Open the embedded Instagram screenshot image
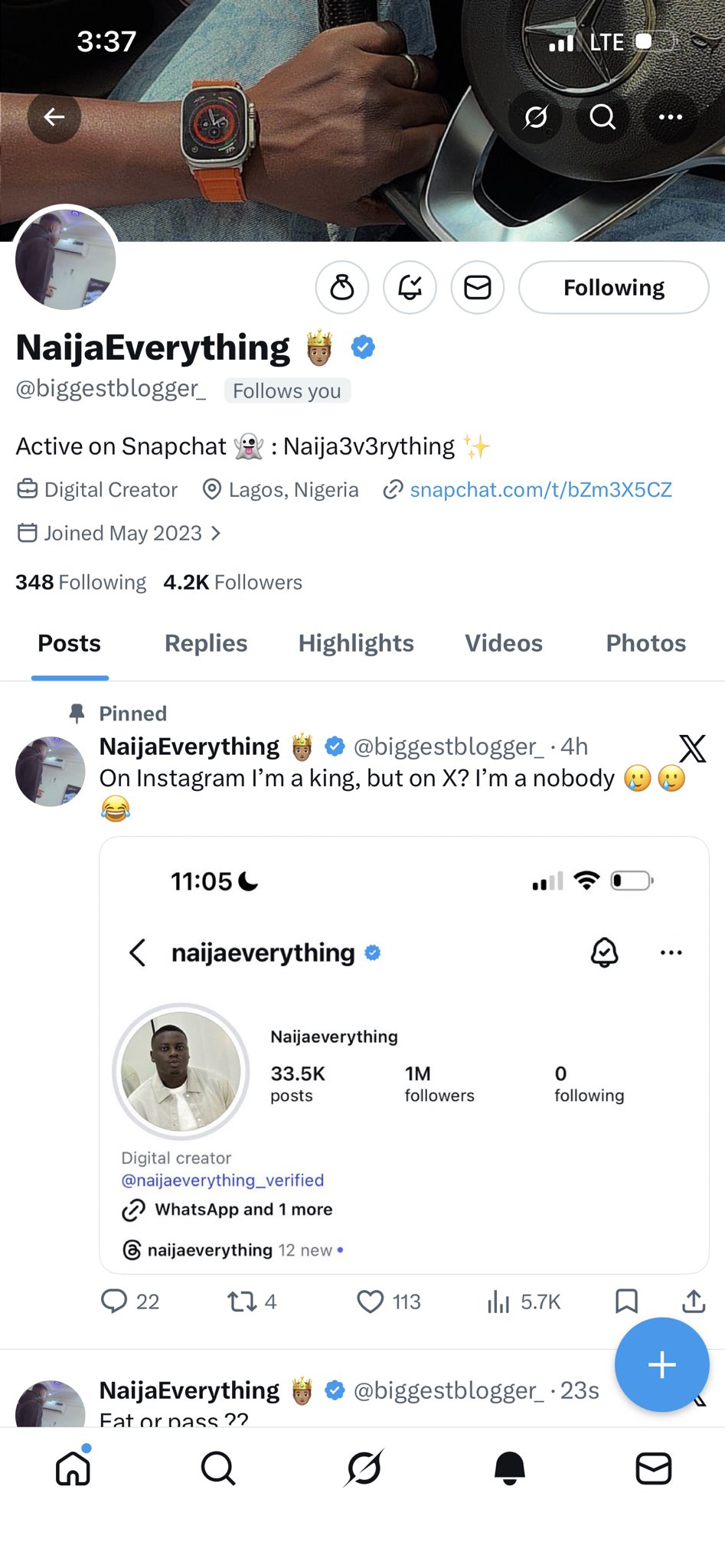 click(404, 1057)
